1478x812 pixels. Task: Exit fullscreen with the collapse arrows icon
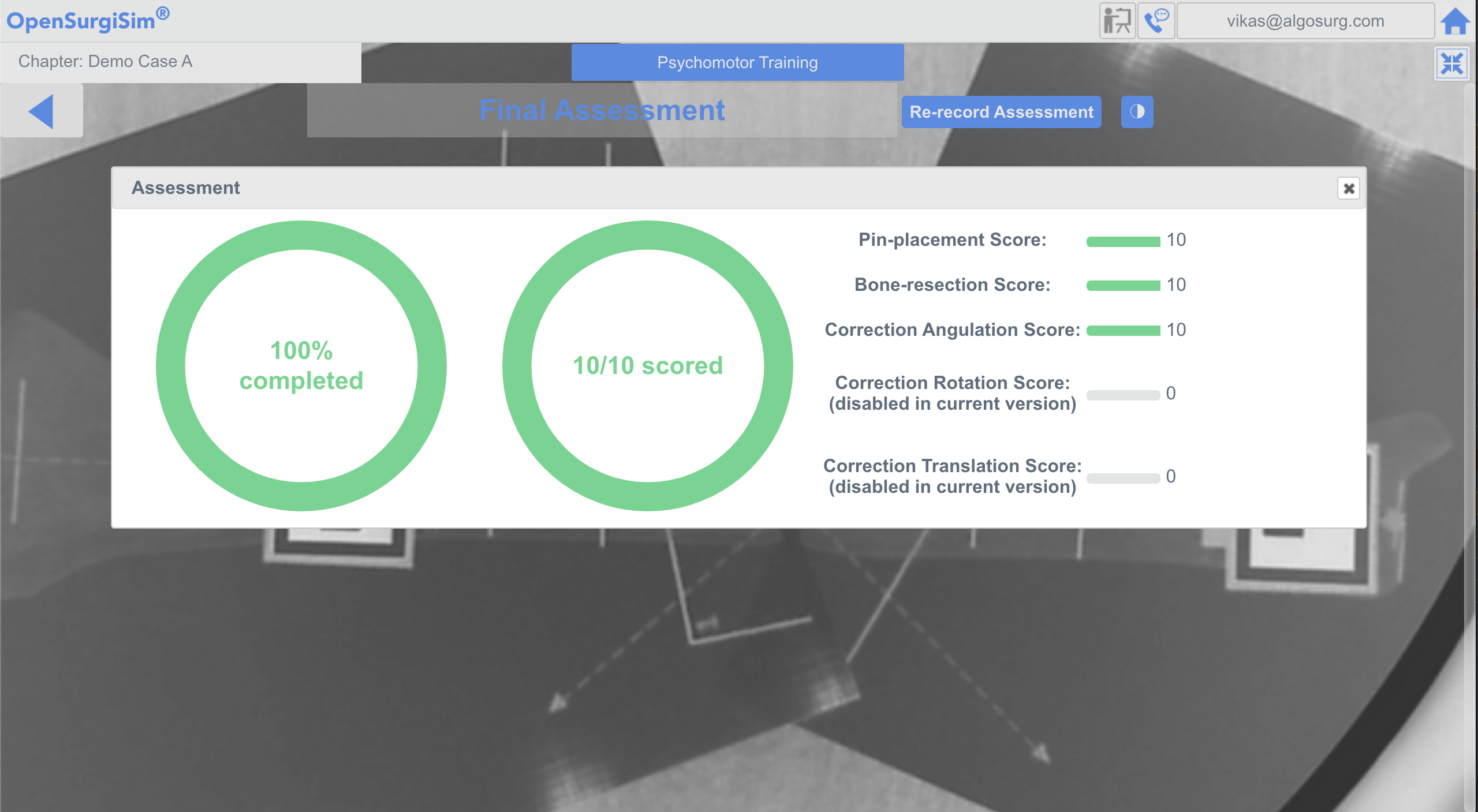pos(1452,63)
